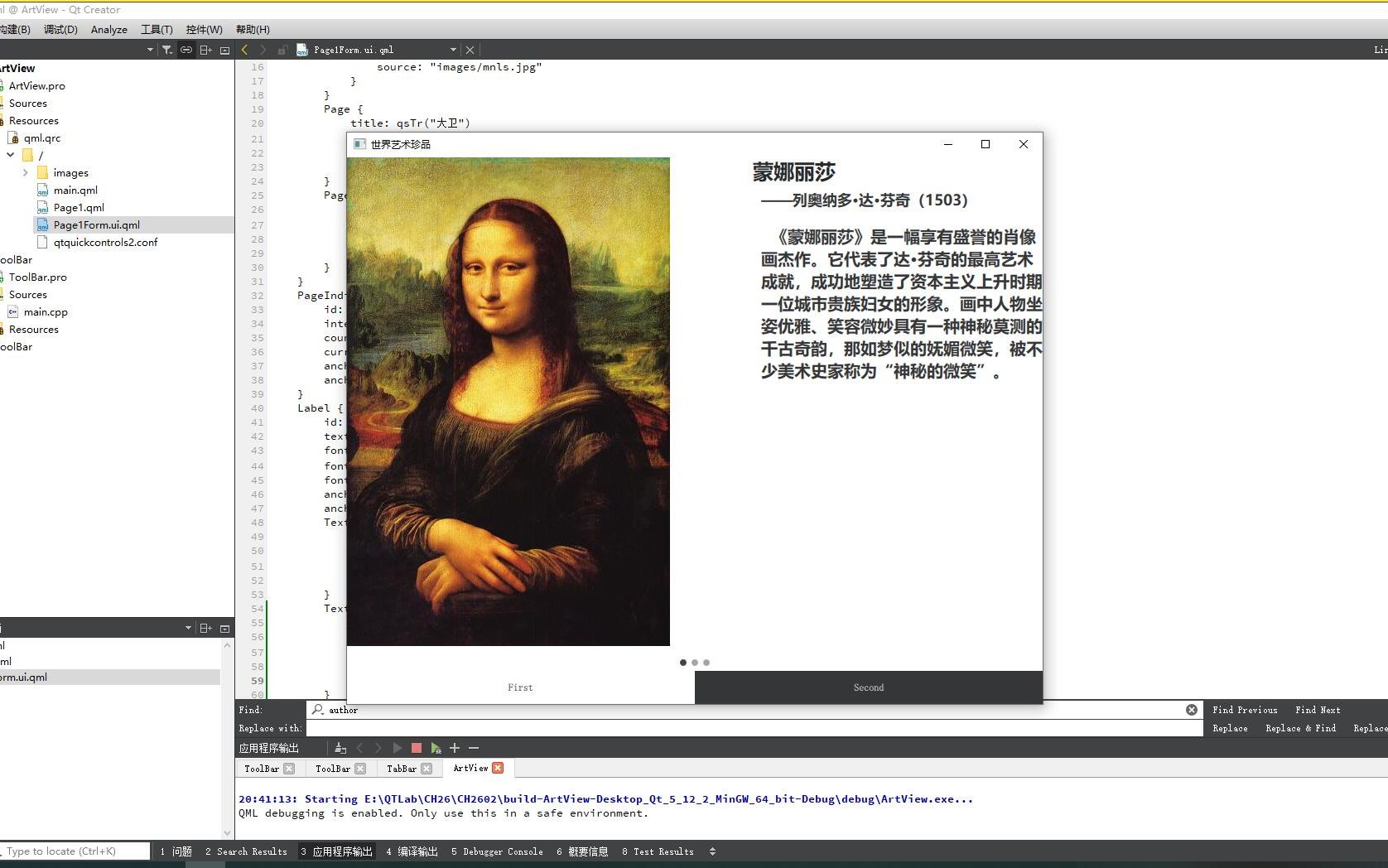Close the Projects side panel using image icon

[224, 50]
